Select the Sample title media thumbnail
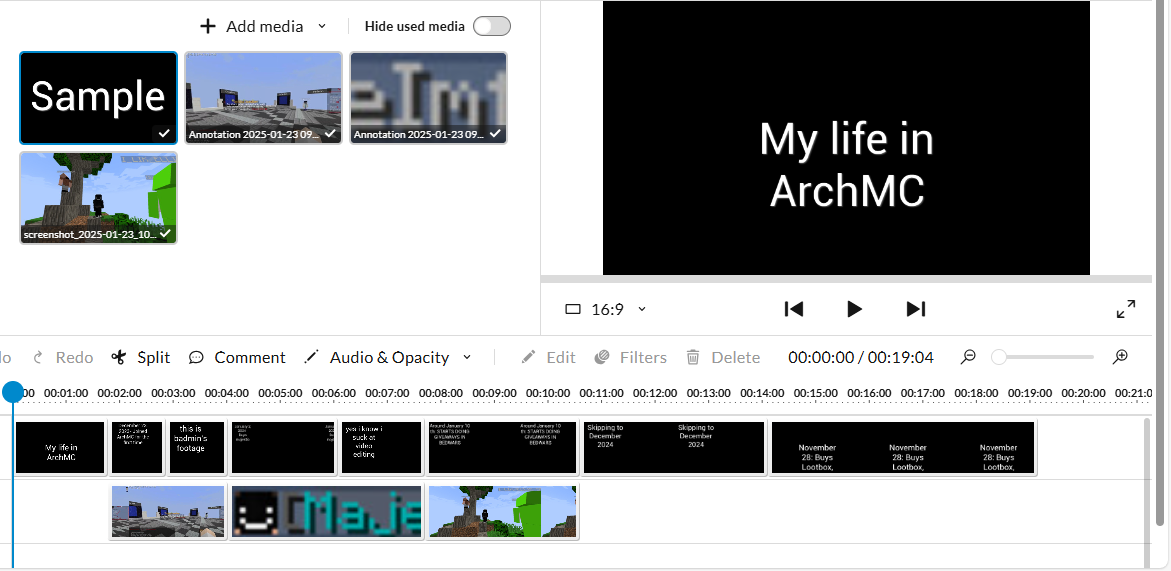Screen dimensions: 1171x571 (99, 98)
